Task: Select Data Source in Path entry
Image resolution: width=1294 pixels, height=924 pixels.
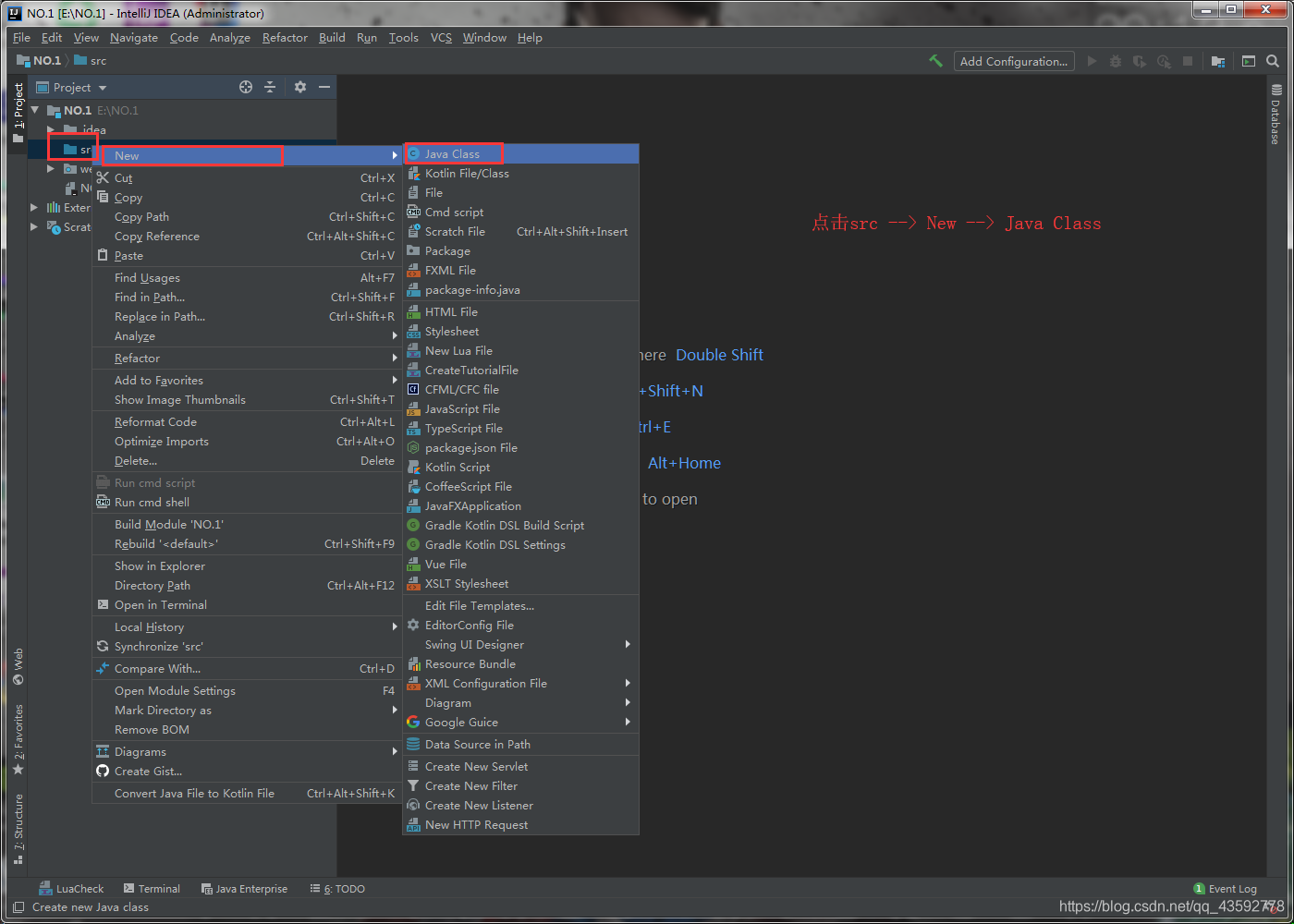Action: pyautogui.click(x=521, y=745)
